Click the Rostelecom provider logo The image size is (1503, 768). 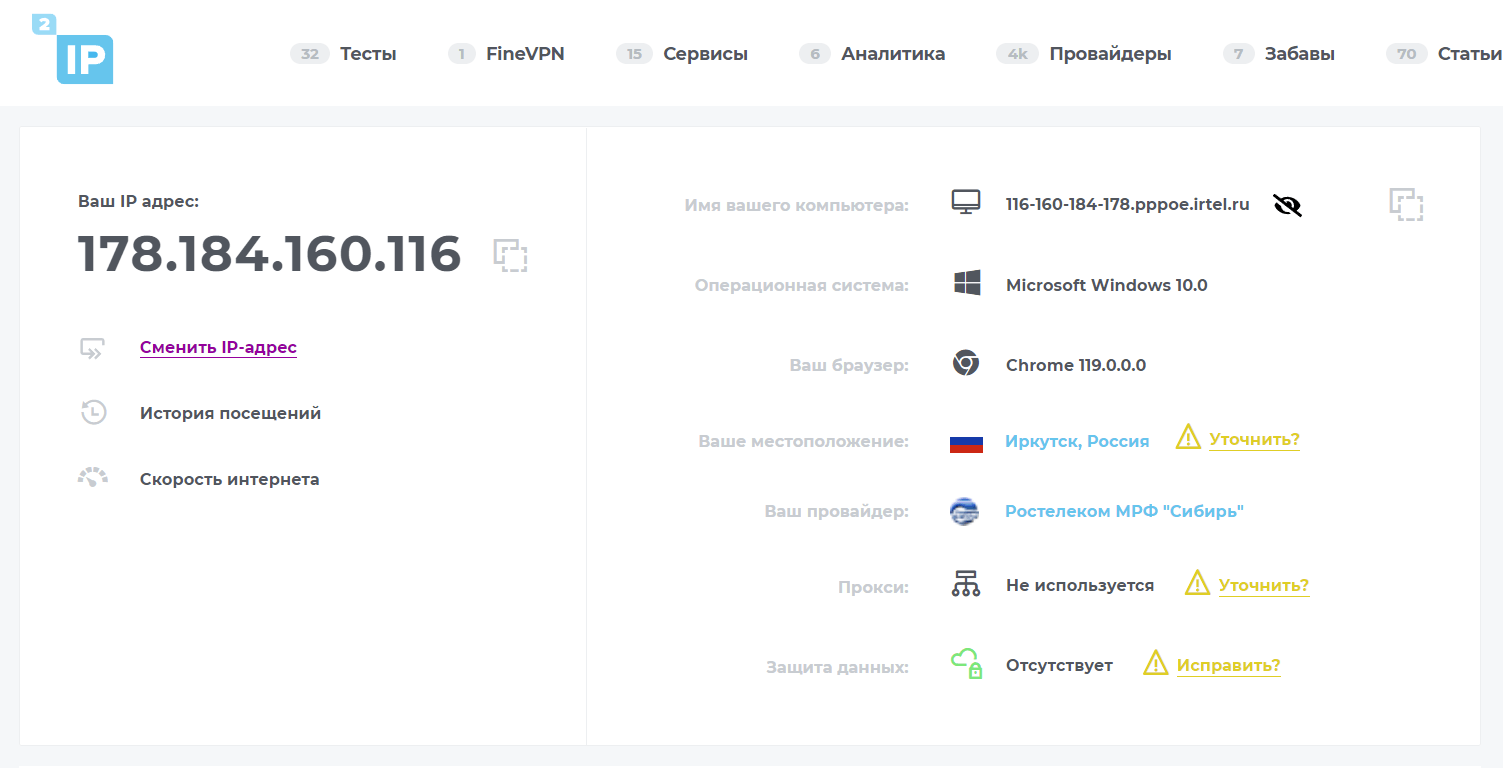(964, 511)
